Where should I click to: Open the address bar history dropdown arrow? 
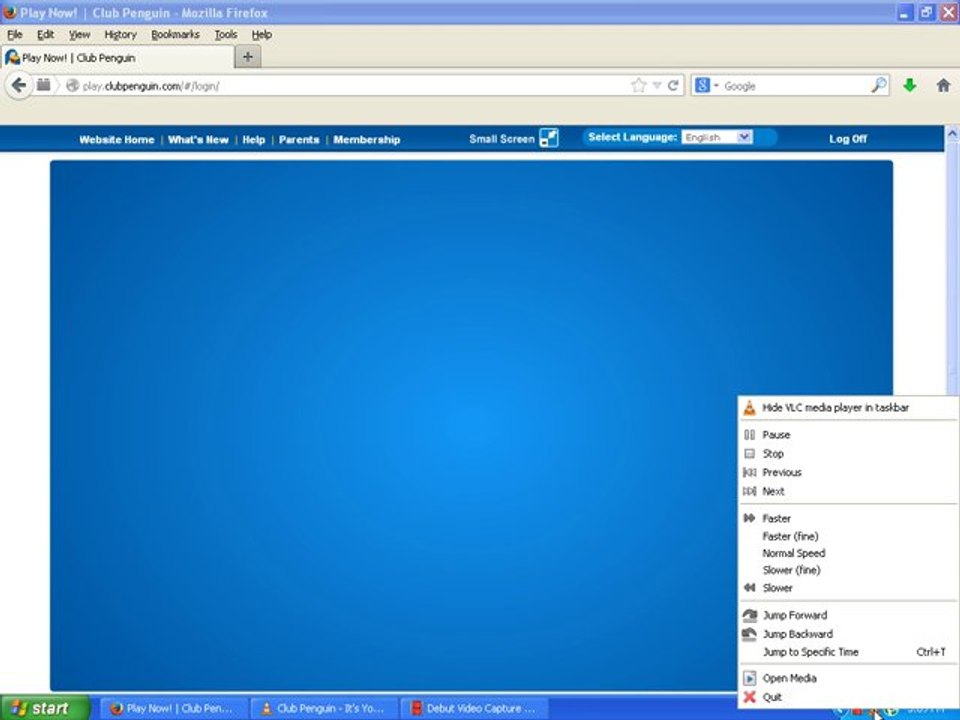pos(657,86)
